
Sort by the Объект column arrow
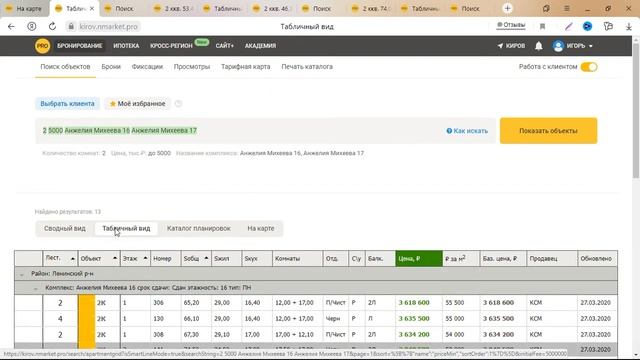click(x=115, y=258)
